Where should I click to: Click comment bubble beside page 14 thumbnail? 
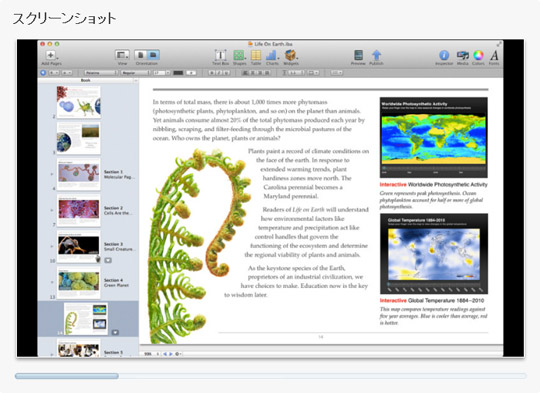tap(115, 332)
